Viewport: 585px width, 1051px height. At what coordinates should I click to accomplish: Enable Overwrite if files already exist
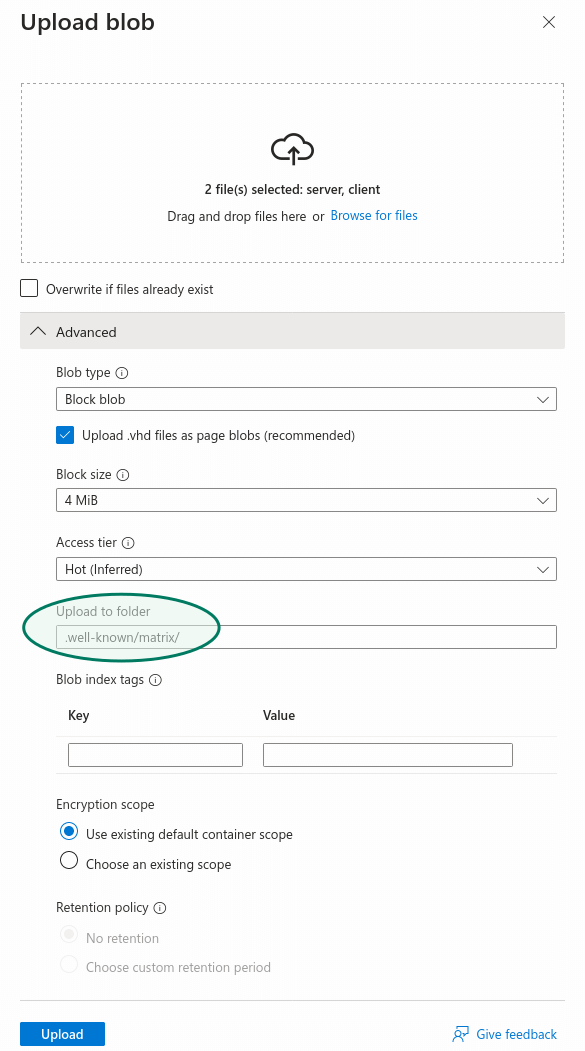coord(29,289)
